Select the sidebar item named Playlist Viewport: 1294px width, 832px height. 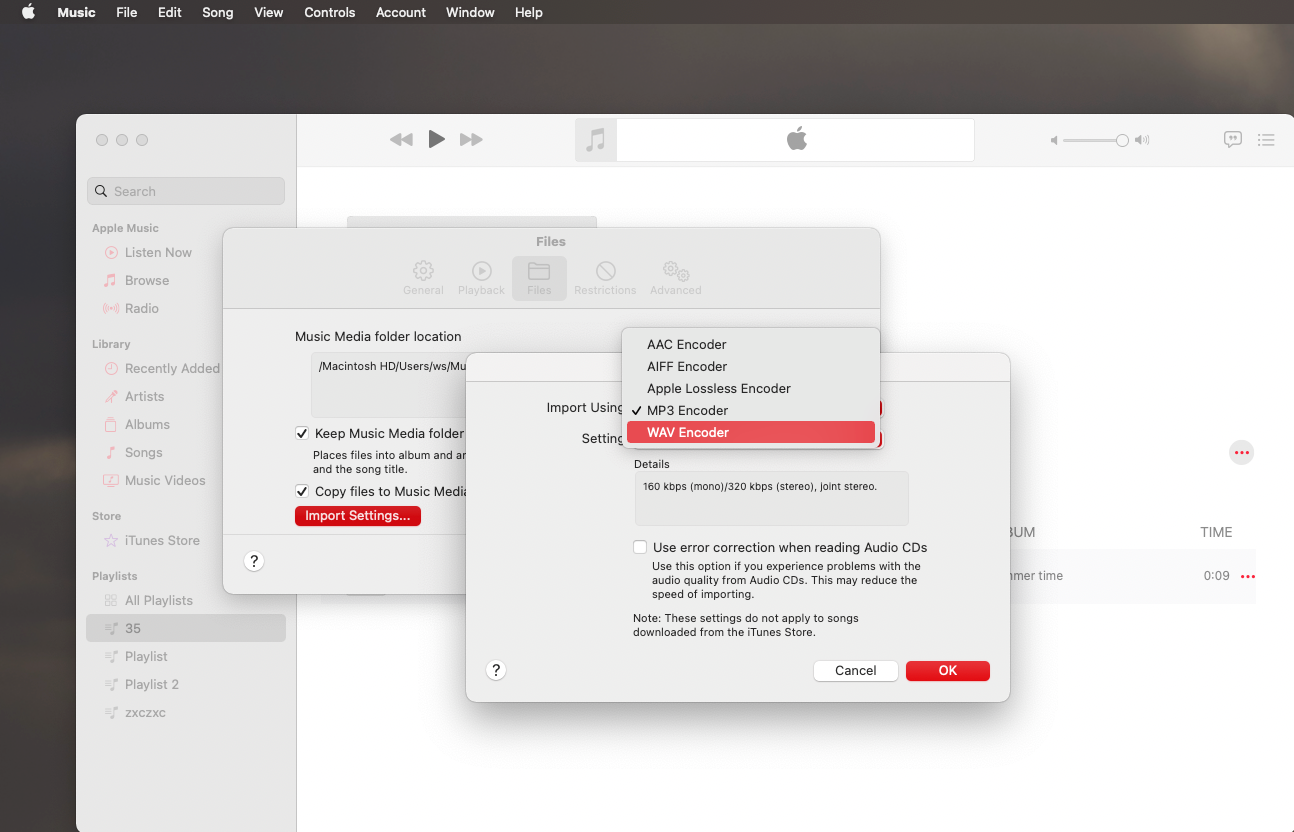(x=146, y=656)
